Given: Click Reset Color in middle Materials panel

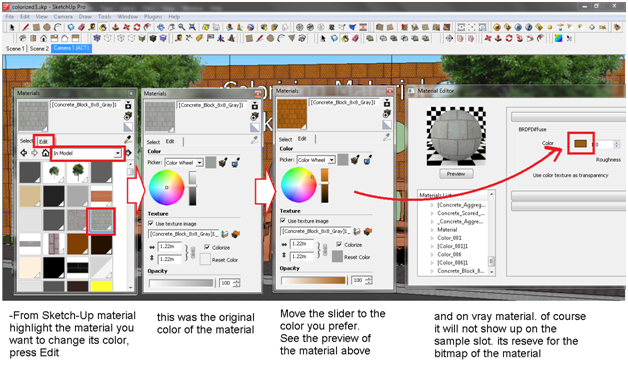Looking at the screenshot, I should pyautogui.click(x=225, y=260).
